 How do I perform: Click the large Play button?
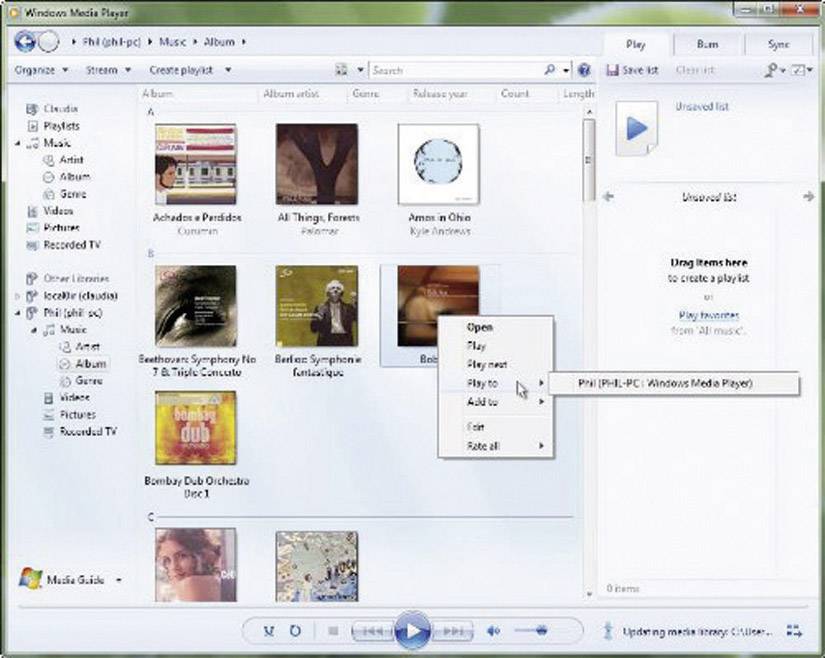point(412,630)
